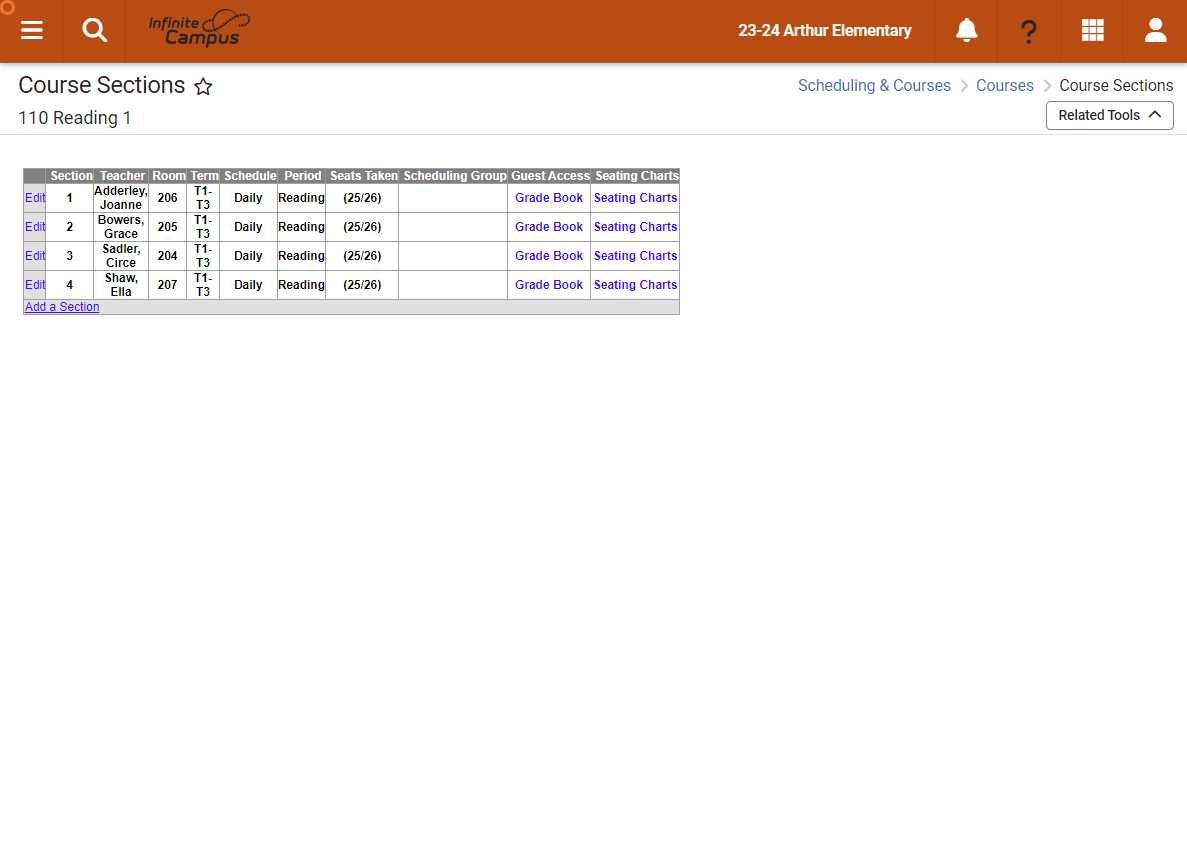Select room cell 207
Screen dimensions: 1187x849
click(167, 285)
